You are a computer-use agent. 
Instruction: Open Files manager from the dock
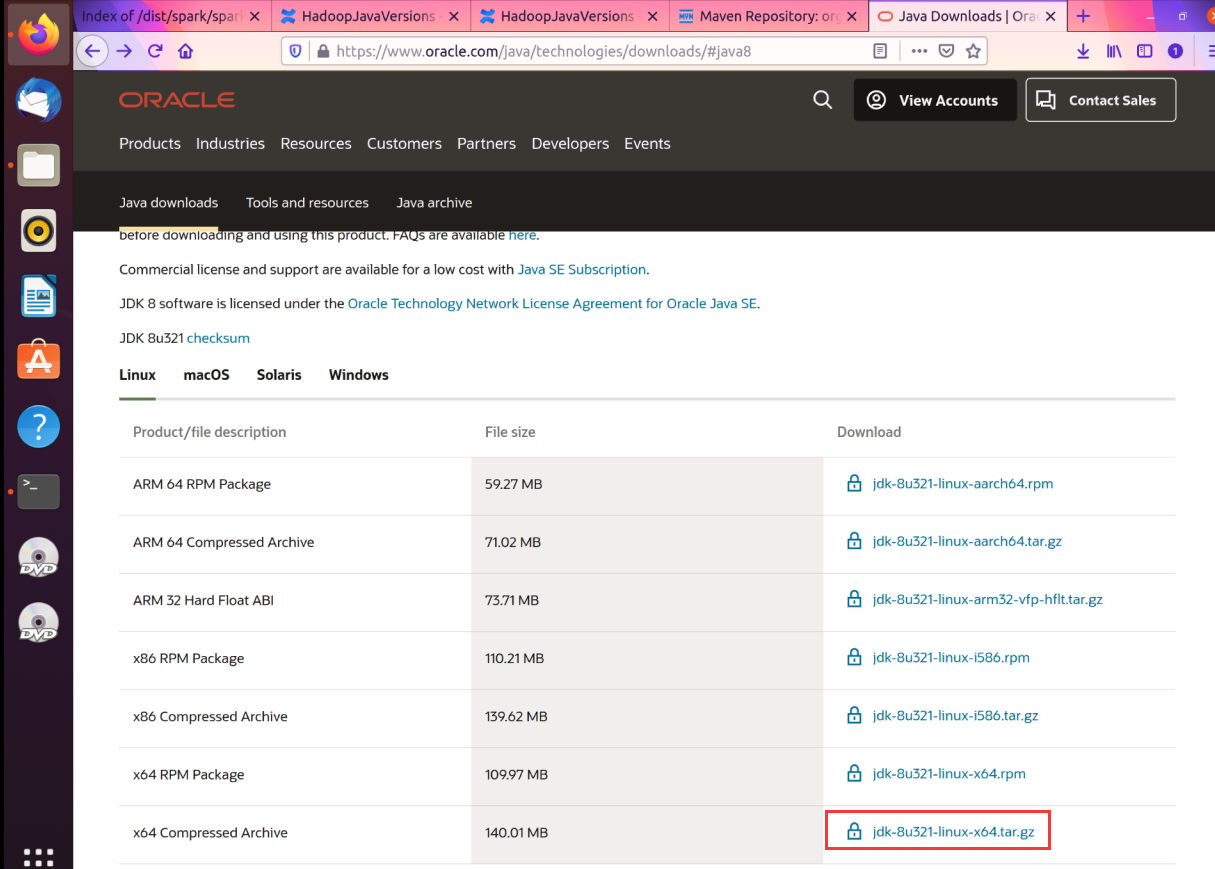39,166
